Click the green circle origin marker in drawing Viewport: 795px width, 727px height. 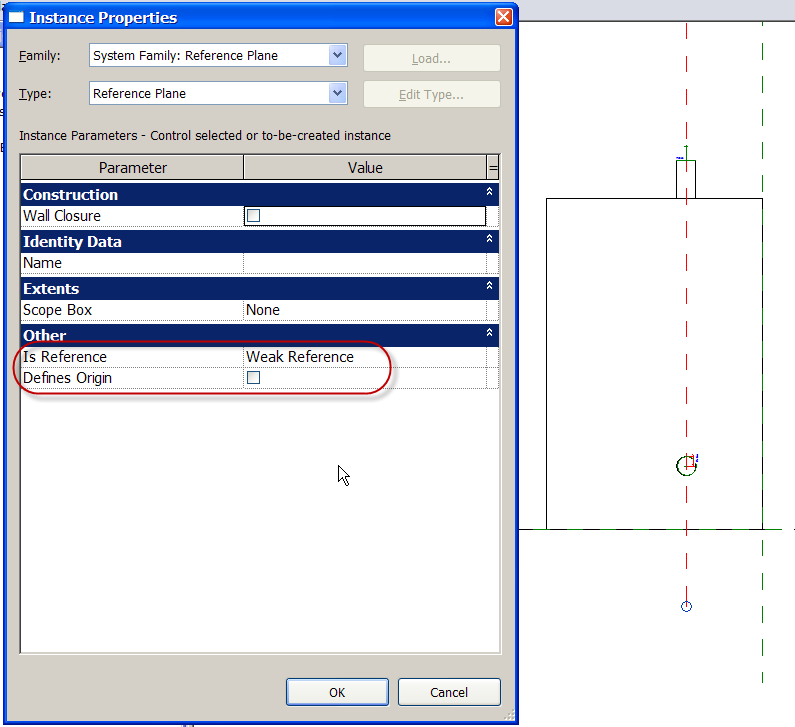(x=686, y=465)
